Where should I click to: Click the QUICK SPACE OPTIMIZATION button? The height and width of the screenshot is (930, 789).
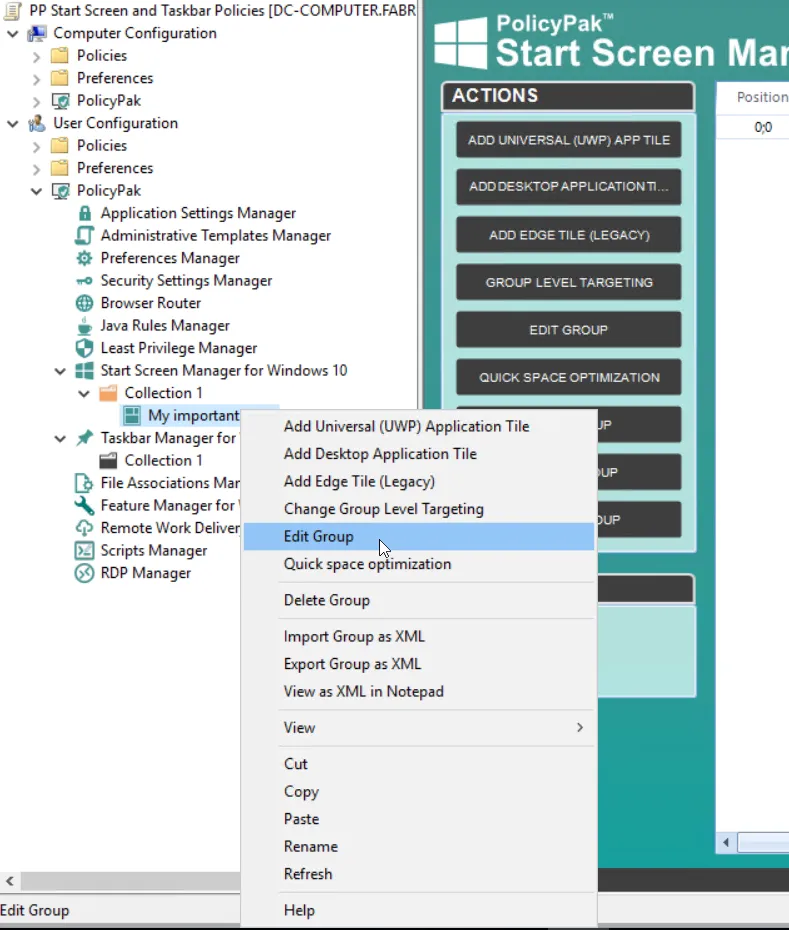[x=568, y=377]
